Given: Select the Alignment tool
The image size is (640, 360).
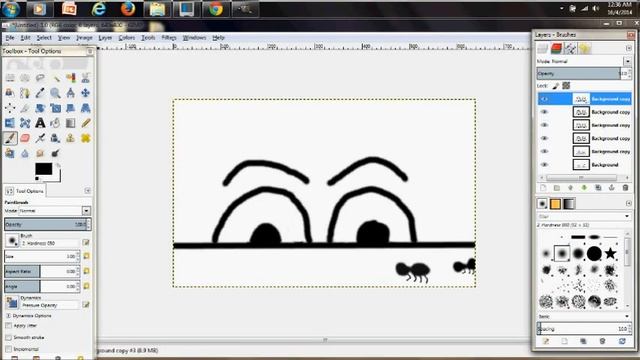Looking at the screenshot, I should (x=10, y=108).
